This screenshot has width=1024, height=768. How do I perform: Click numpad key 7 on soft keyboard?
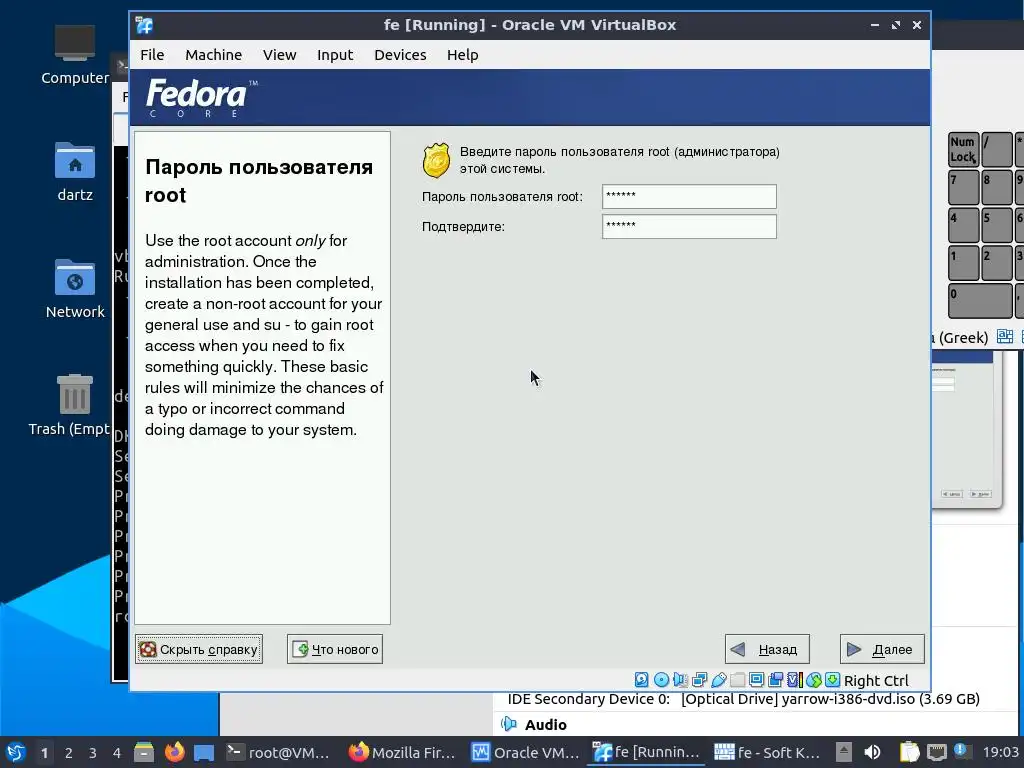pos(963,187)
